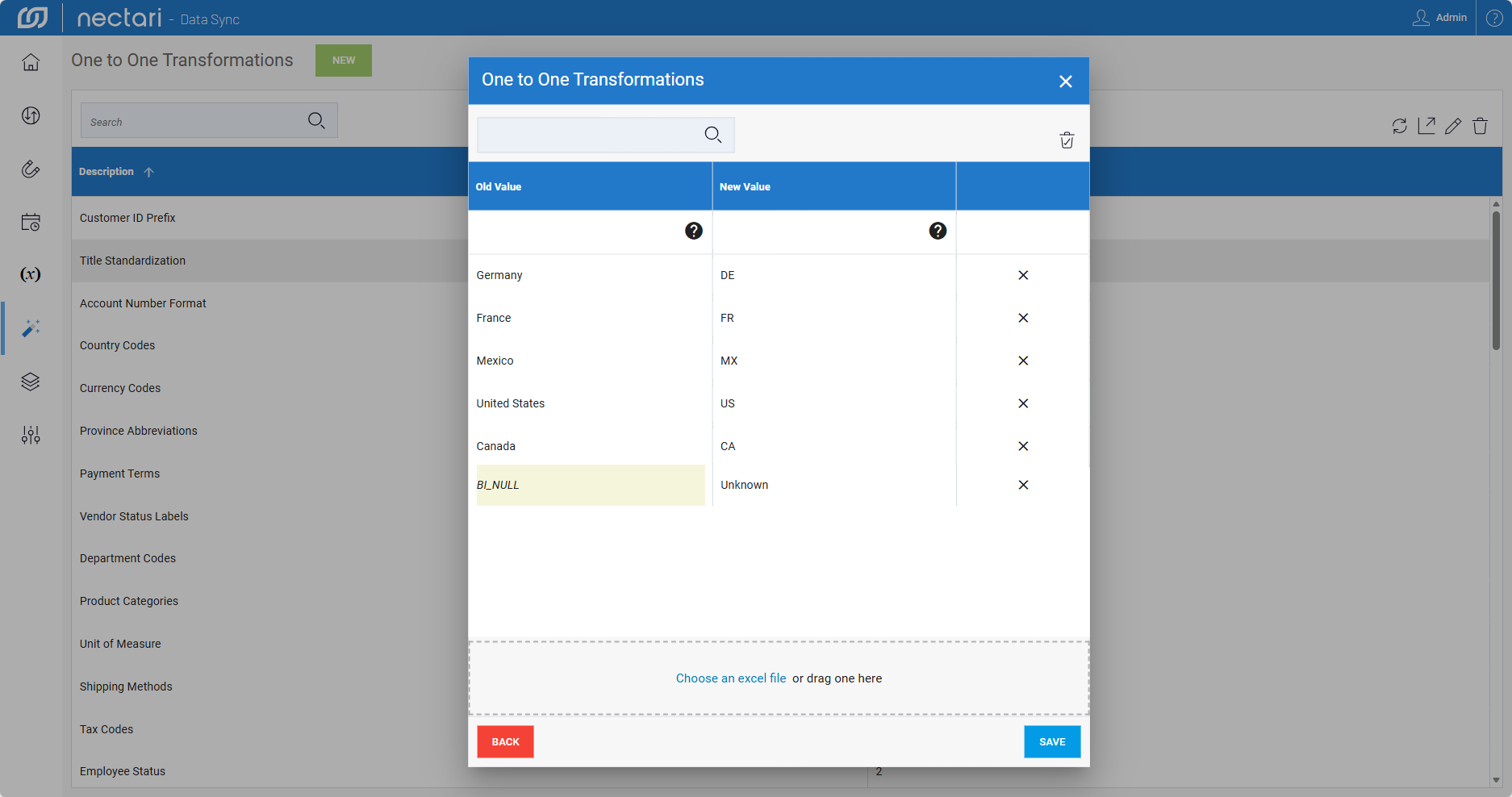This screenshot has width=1512, height=797.
Task: Click the edit pencil icon
Action: 1453,126
